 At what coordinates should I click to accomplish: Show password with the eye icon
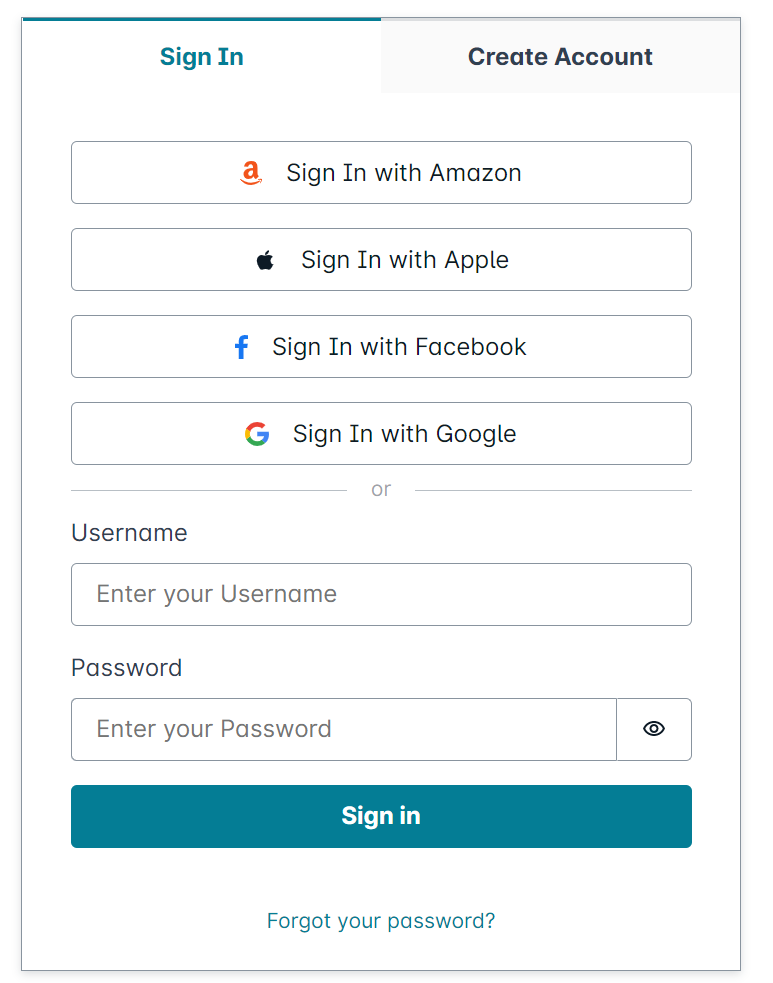[x=654, y=729]
